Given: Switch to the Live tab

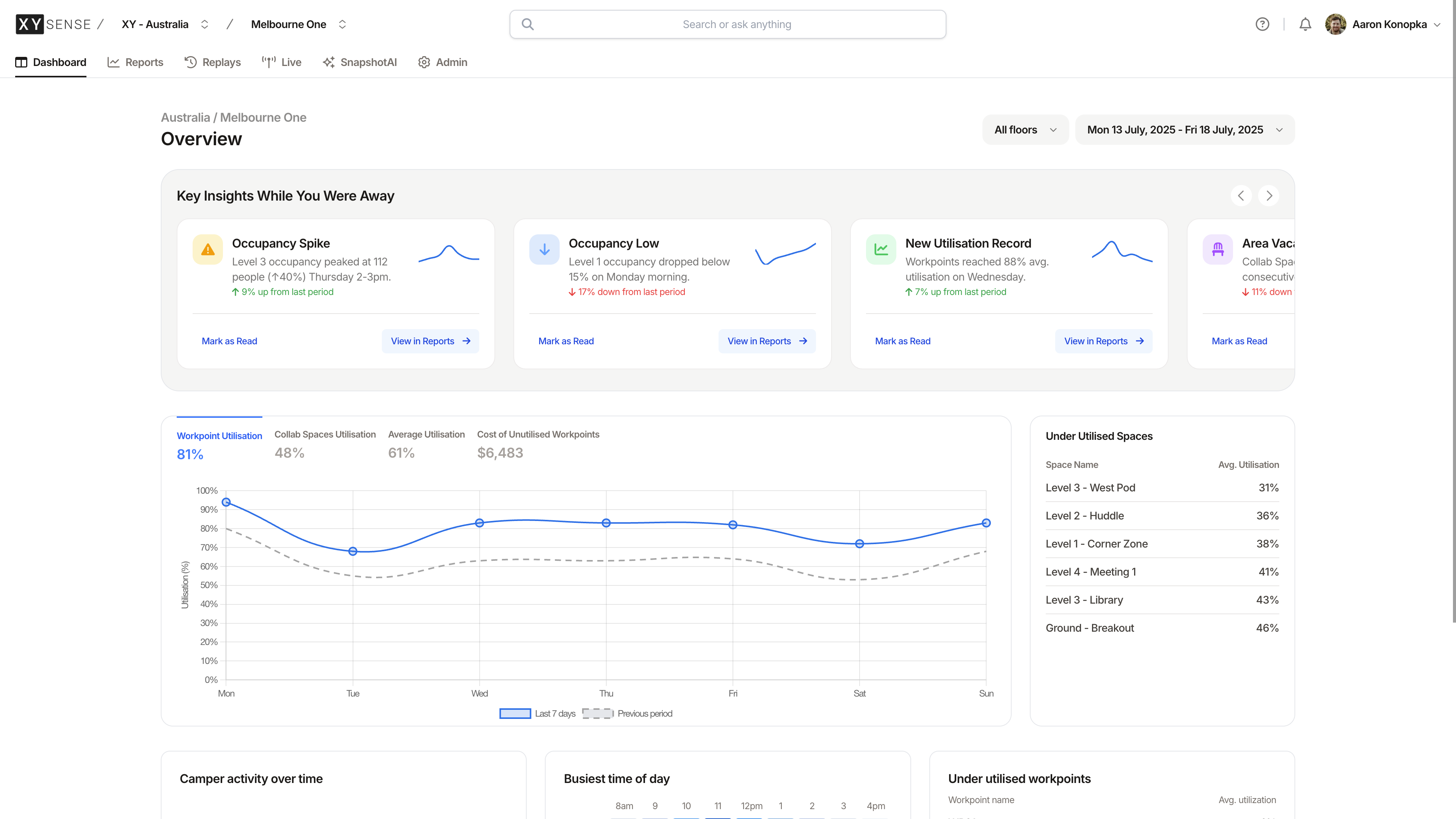Looking at the screenshot, I should [x=281, y=62].
